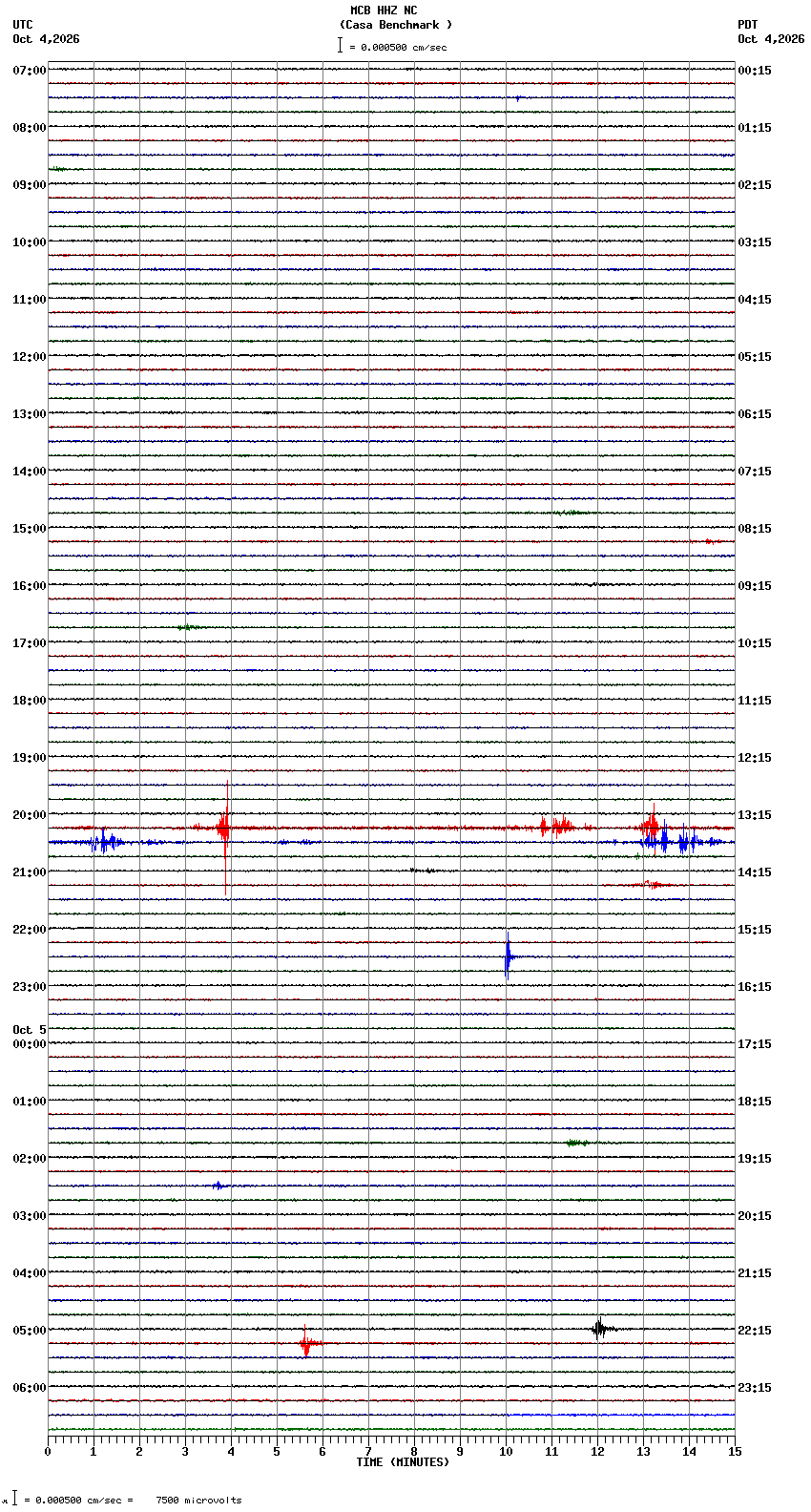This screenshot has width=811, height=1512.
Task: Click the green blip near minute 3 at 16:45
Action: tap(188, 627)
